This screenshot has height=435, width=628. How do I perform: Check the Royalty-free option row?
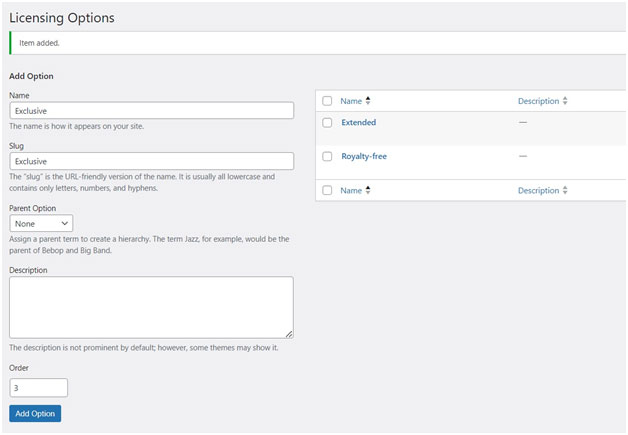click(x=327, y=156)
